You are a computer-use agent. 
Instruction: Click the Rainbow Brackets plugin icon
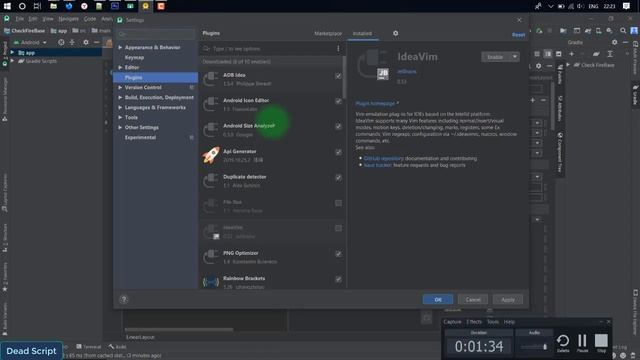[211, 282]
